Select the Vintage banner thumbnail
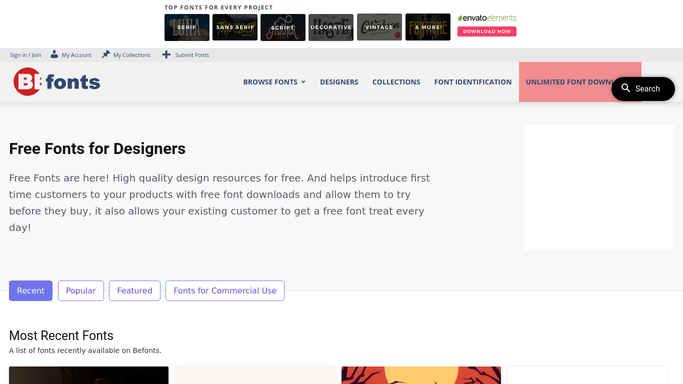The width and height of the screenshot is (683, 384). [379, 27]
